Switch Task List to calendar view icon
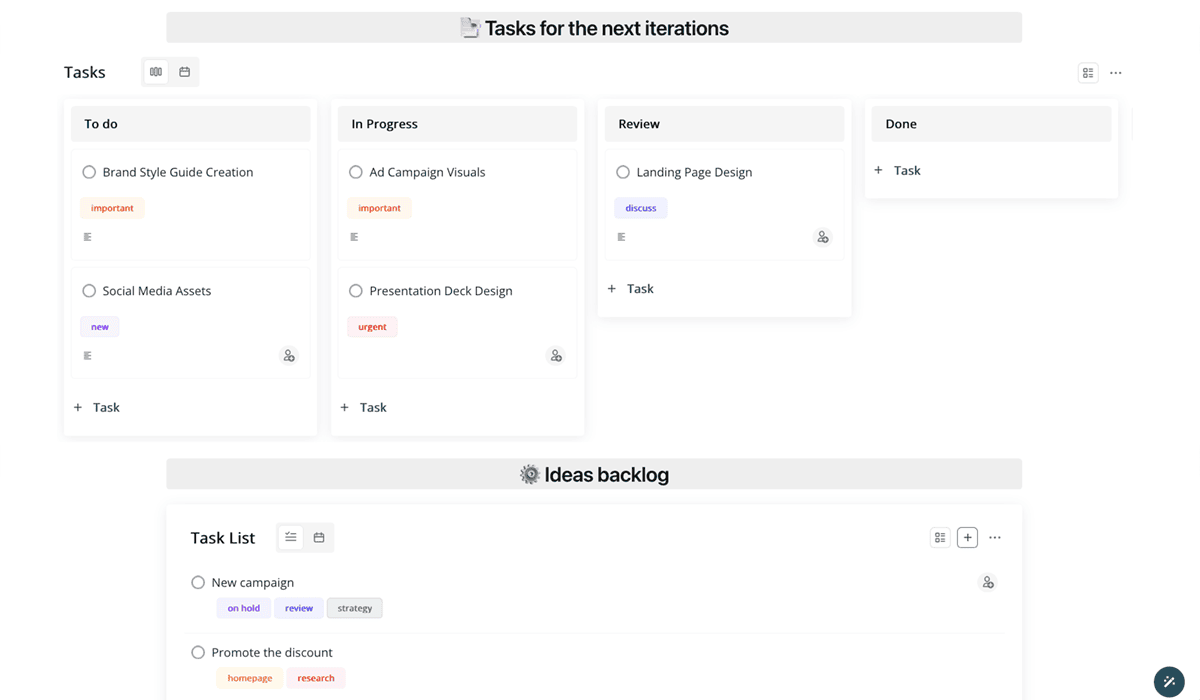The image size is (1200, 700). [319, 537]
